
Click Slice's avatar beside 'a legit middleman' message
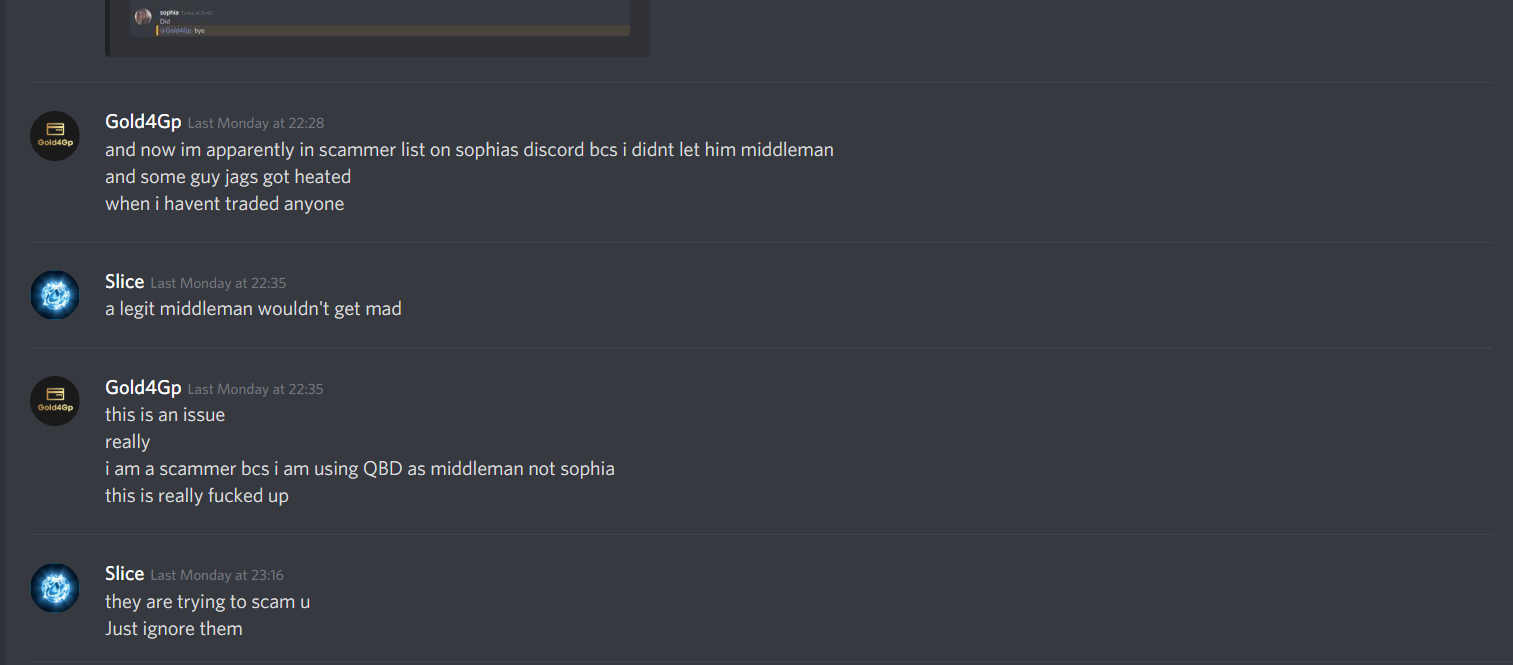[55, 295]
